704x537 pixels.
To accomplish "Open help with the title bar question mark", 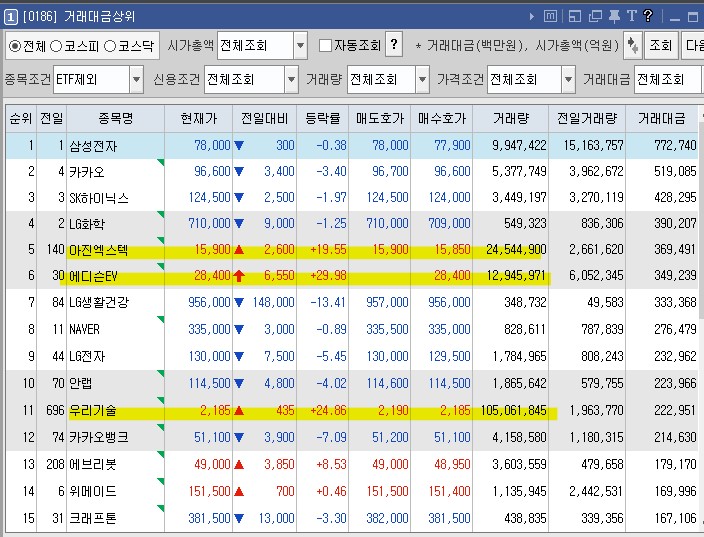I will click(648, 17).
